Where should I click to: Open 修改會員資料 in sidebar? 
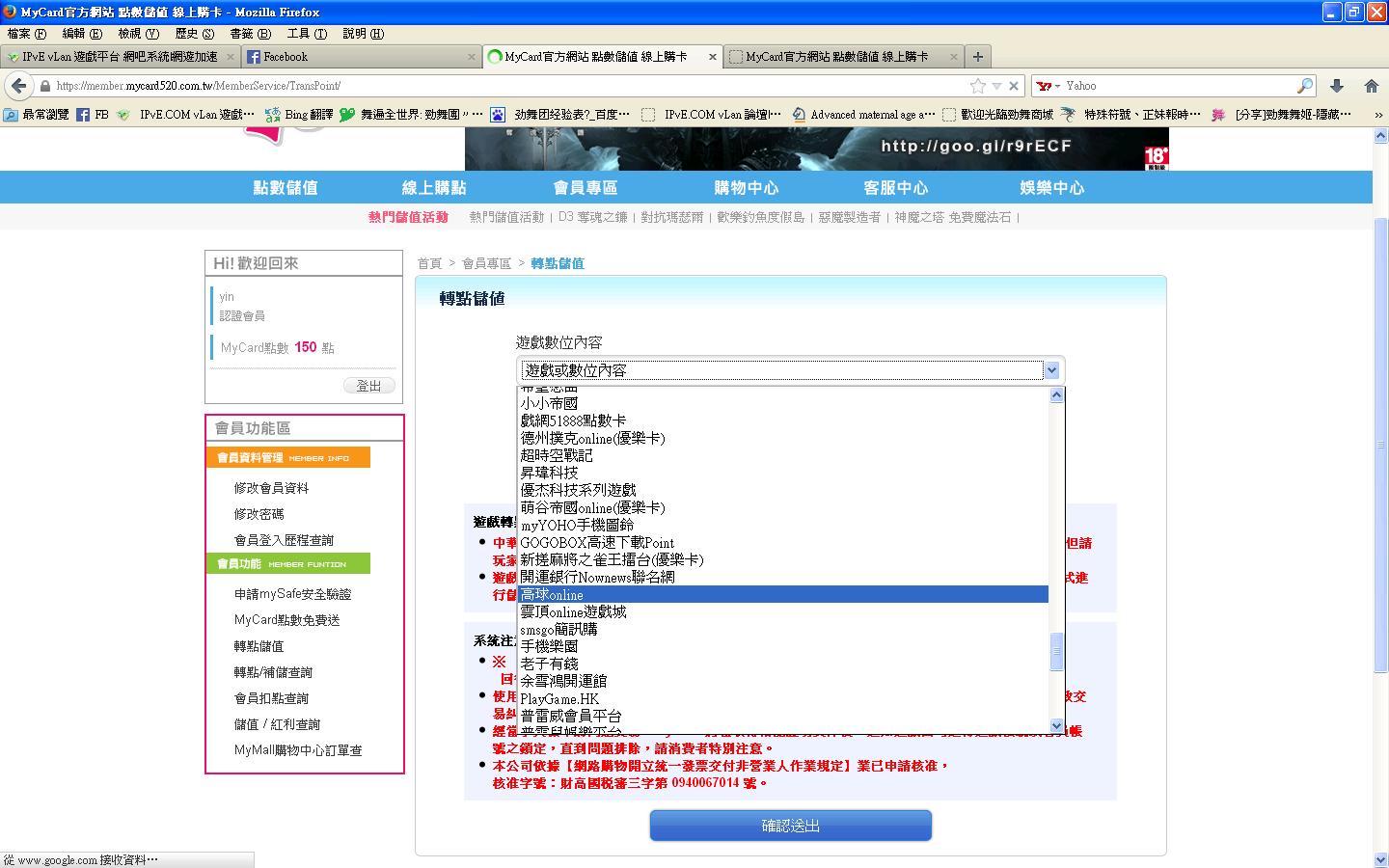pos(271,488)
